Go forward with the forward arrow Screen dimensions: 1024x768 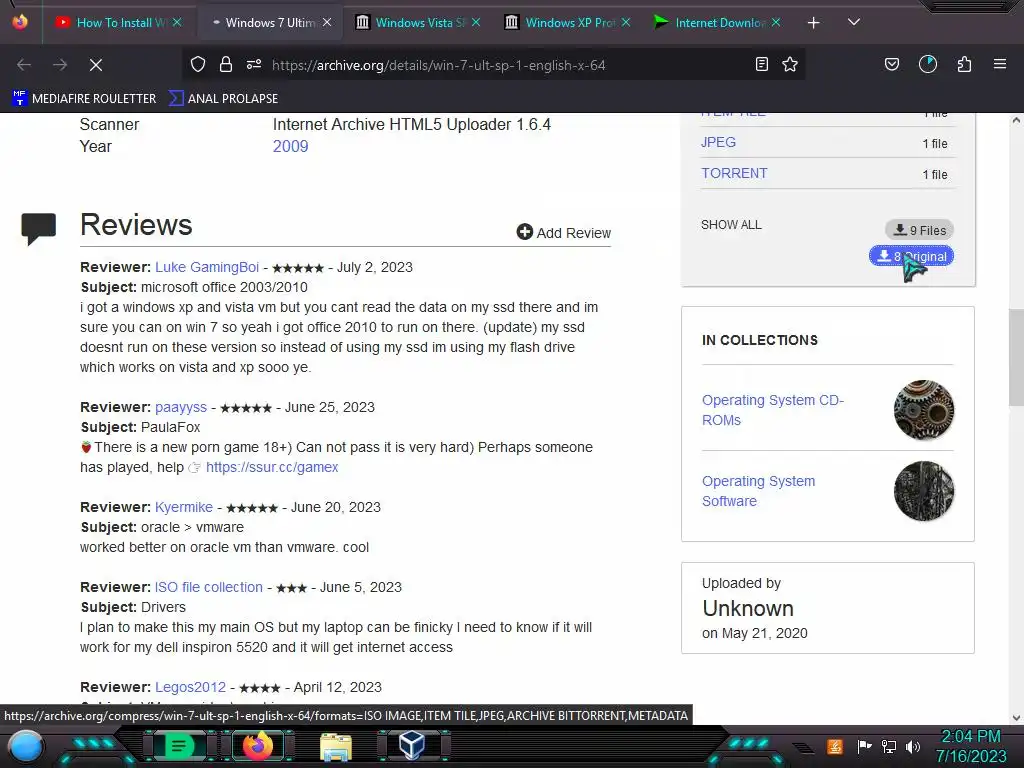pyautogui.click(x=60, y=65)
